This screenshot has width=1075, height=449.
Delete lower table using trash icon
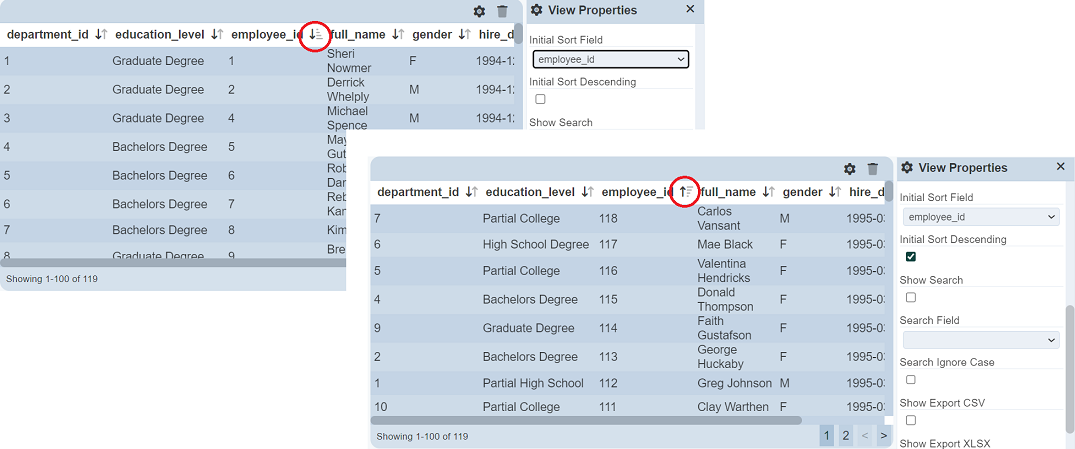click(x=873, y=169)
